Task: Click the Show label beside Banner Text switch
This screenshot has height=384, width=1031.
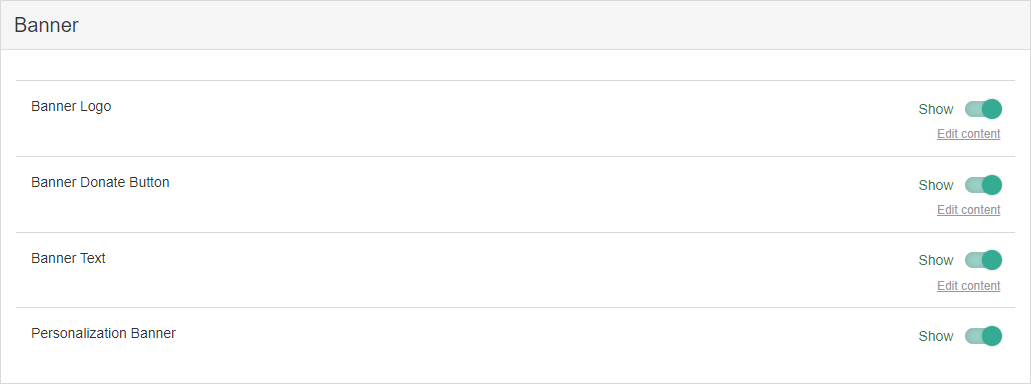Action: (936, 260)
